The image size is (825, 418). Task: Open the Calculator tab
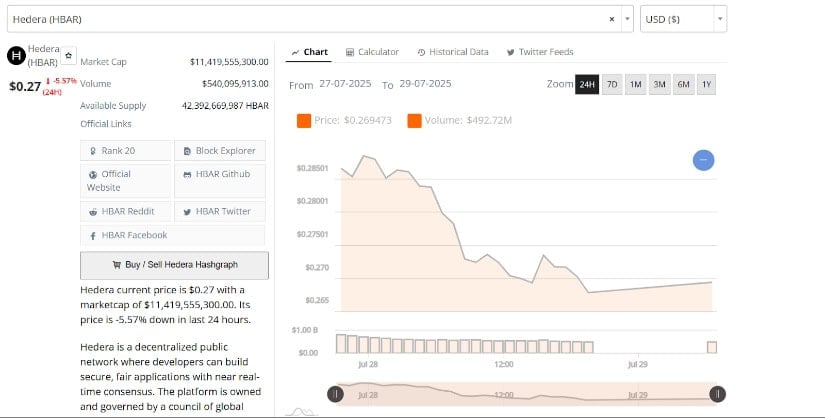click(373, 52)
